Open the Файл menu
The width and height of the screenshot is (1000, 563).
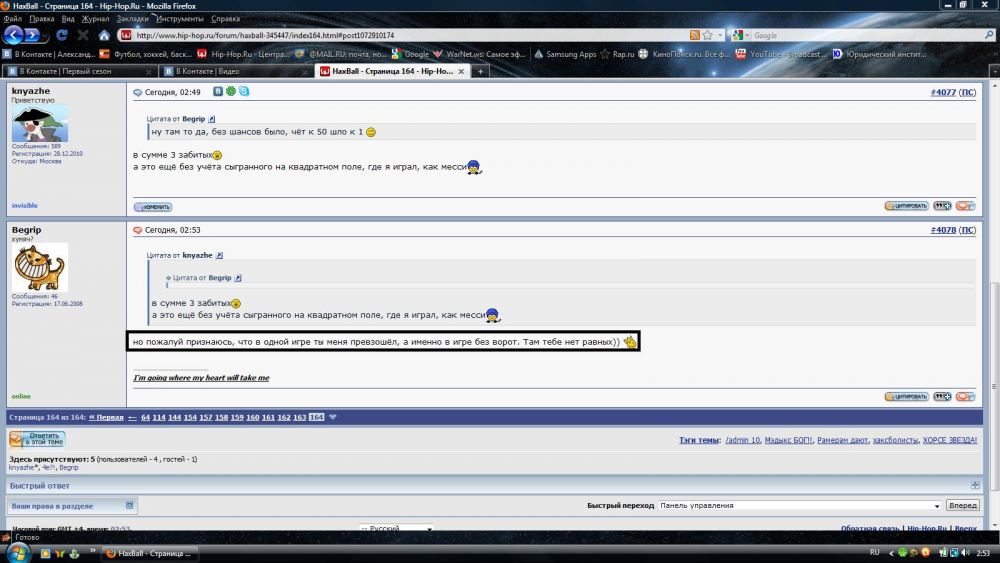[12, 18]
